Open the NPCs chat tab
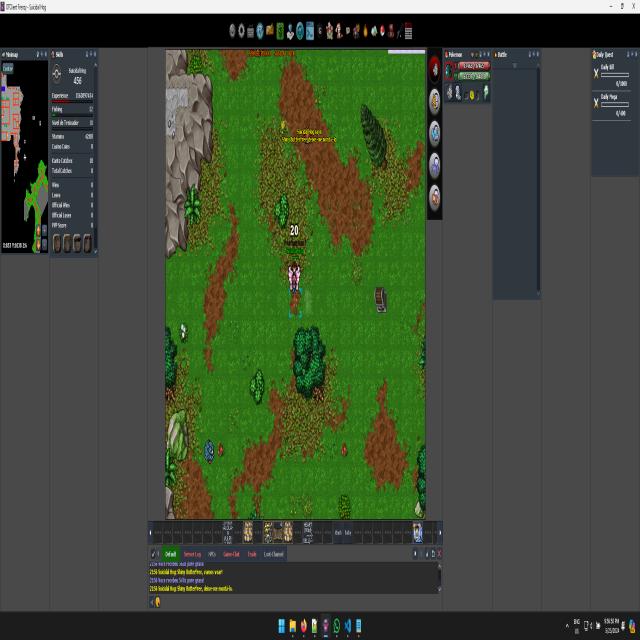 point(212,554)
